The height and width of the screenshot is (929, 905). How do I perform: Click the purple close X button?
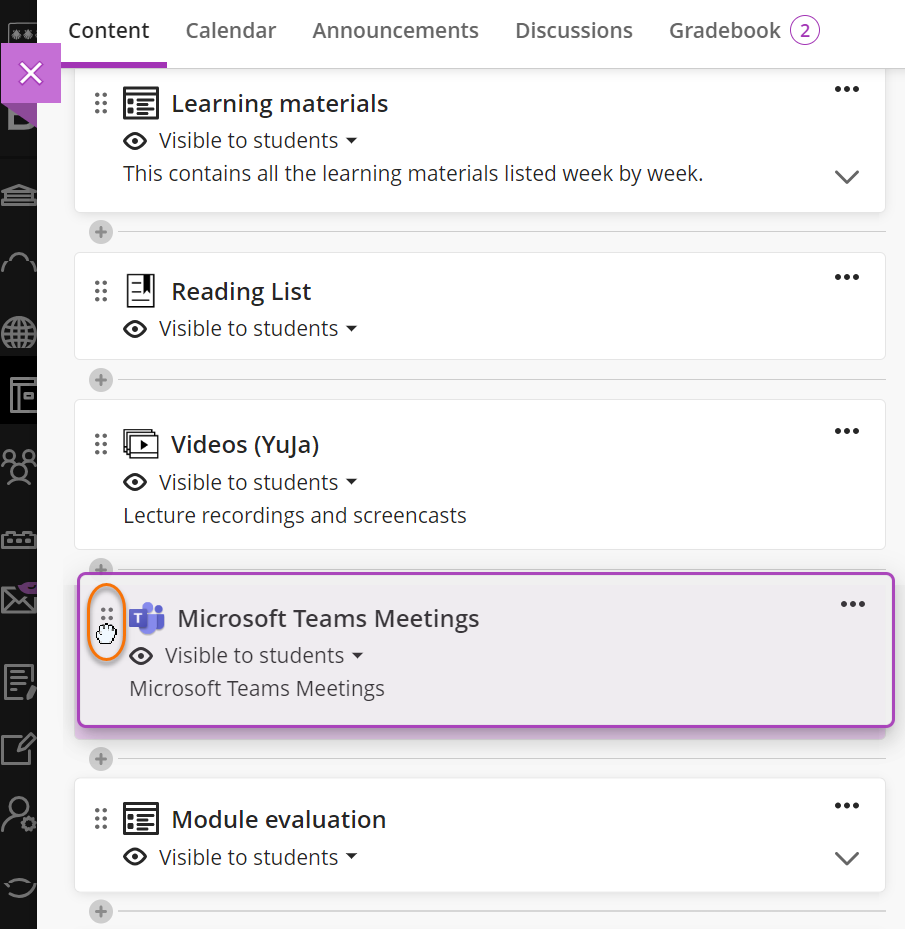(31, 73)
